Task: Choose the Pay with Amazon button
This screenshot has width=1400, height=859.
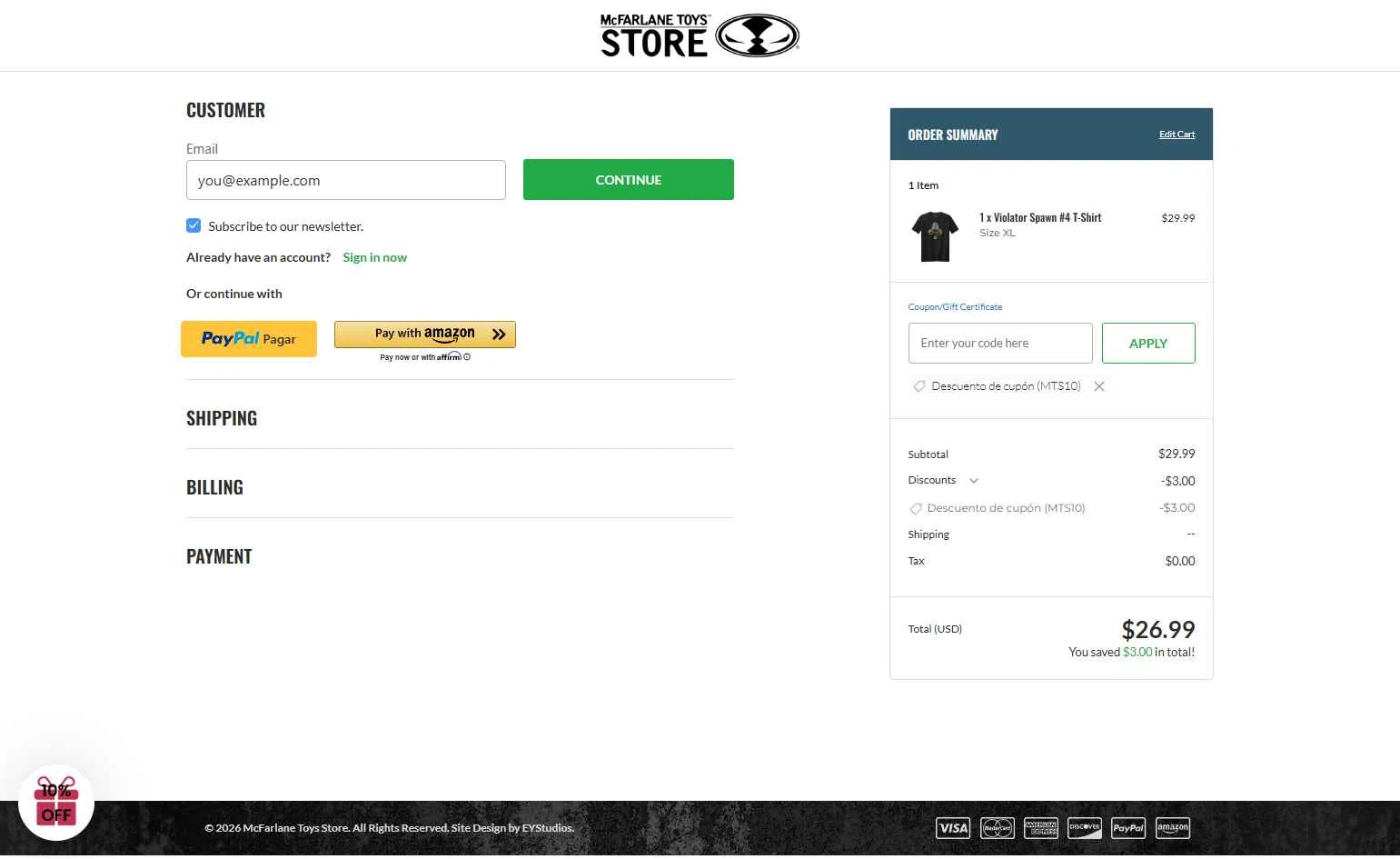Action: tap(425, 335)
